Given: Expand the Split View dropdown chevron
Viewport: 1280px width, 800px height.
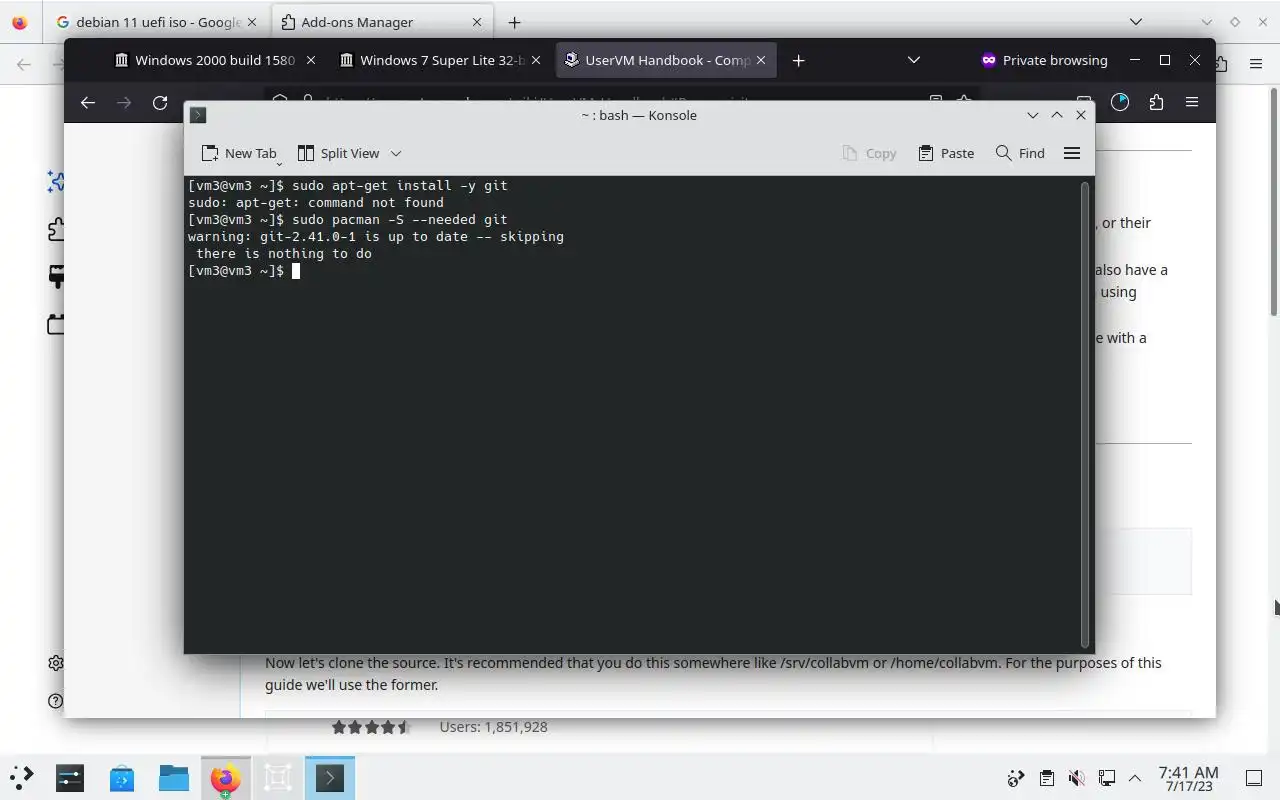Looking at the screenshot, I should [396, 153].
